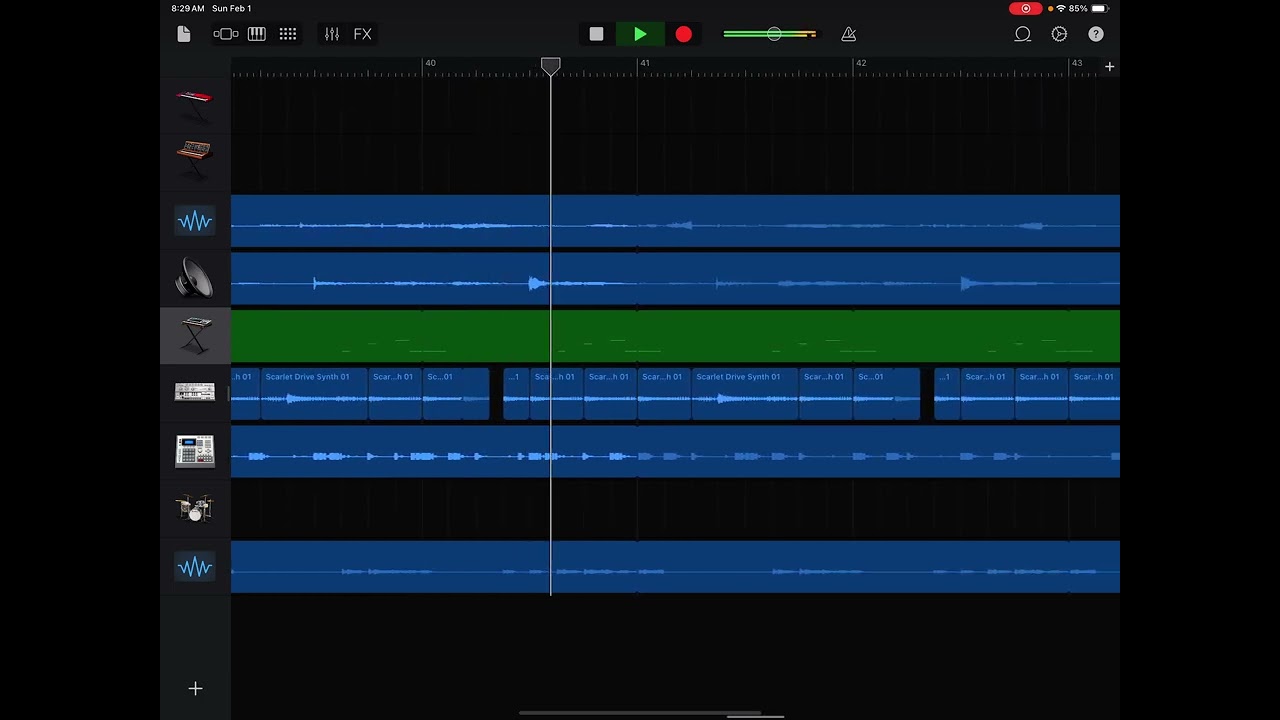Image resolution: width=1280 pixels, height=720 pixels.
Task: Adjust the master volume slider knob
Action: (774, 34)
